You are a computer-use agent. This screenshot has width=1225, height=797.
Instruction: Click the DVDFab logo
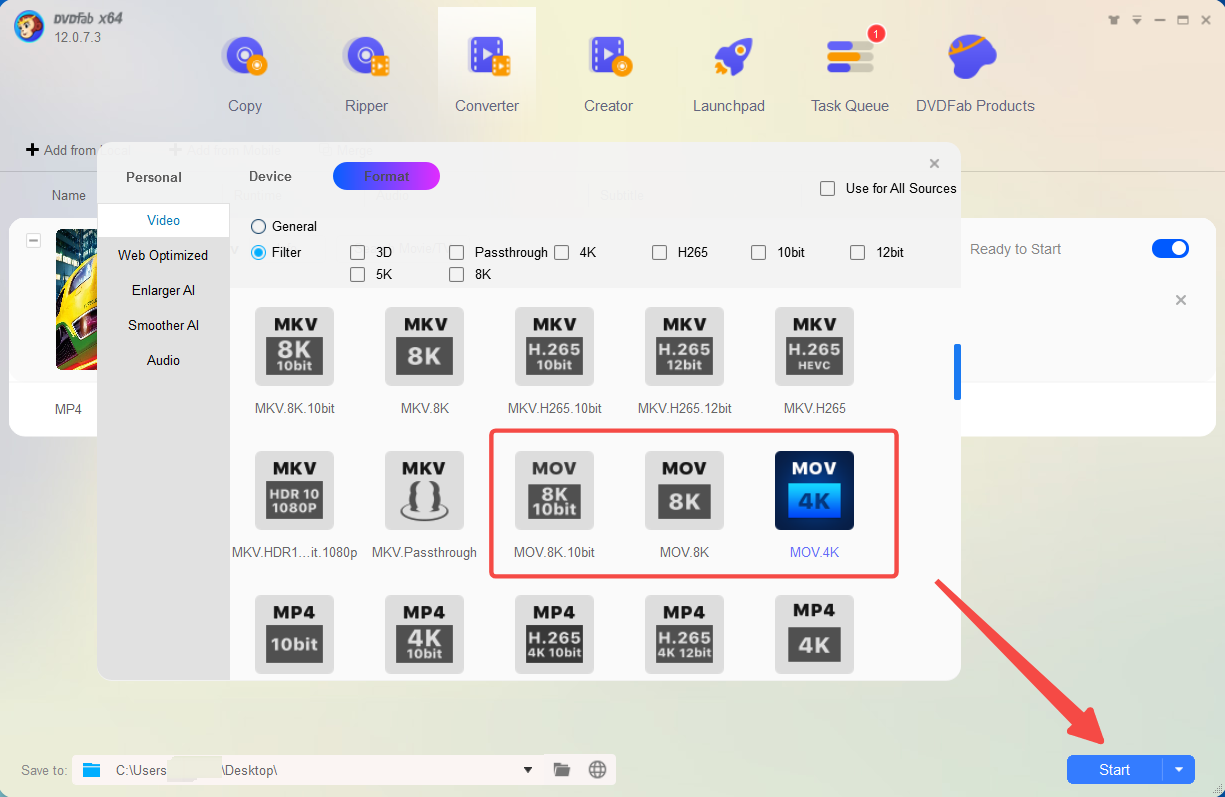click(x=28, y=26)
